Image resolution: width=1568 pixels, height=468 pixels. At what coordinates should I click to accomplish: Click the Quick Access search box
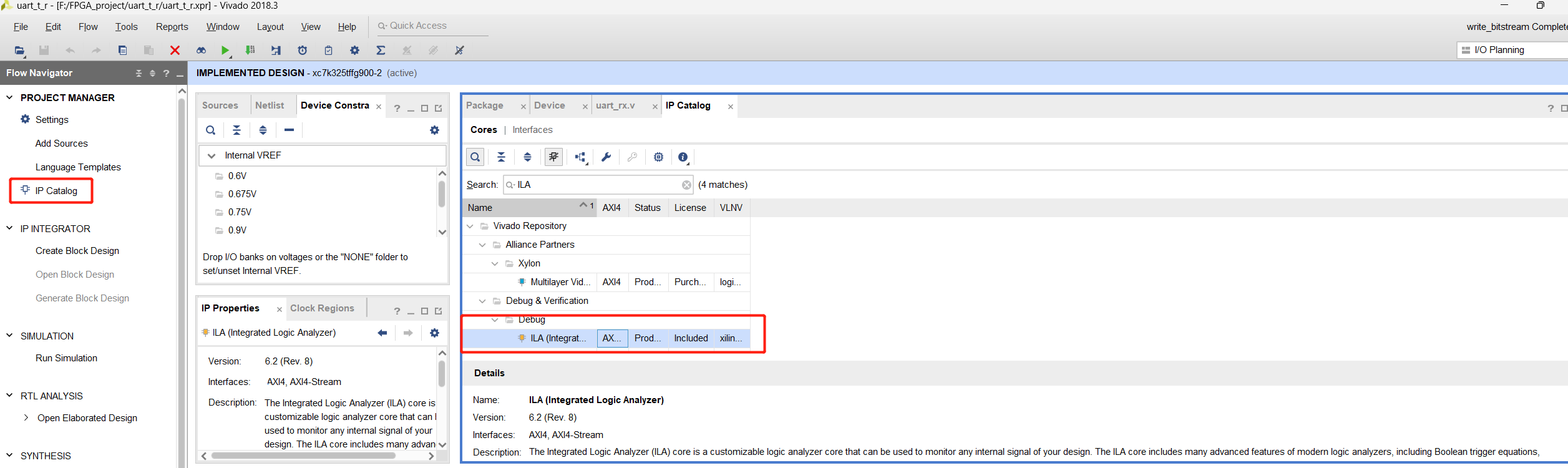[432, 26]
